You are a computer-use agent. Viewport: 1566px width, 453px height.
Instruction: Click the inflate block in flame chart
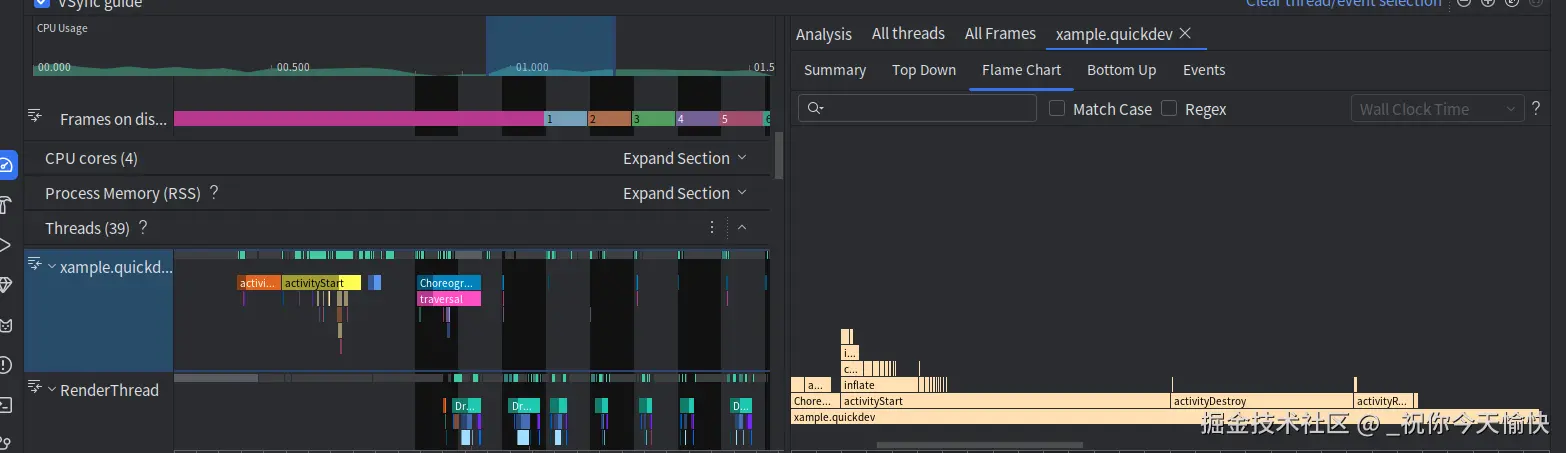(879, 385)
